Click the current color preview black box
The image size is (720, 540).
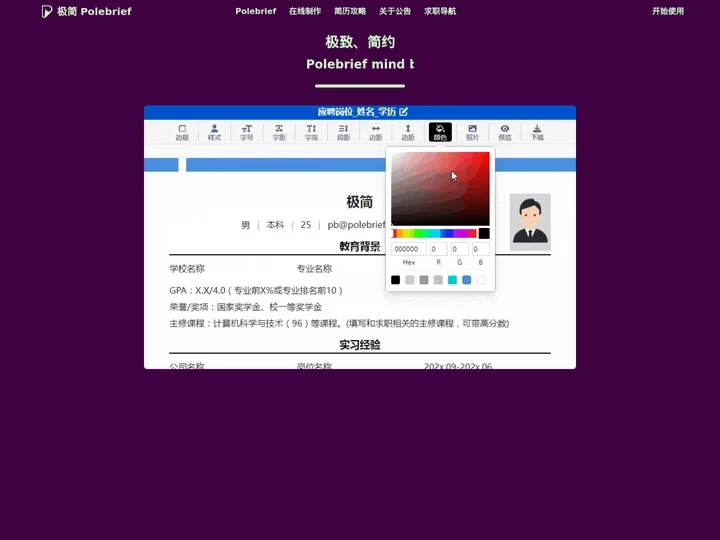[x=484, y=233]
